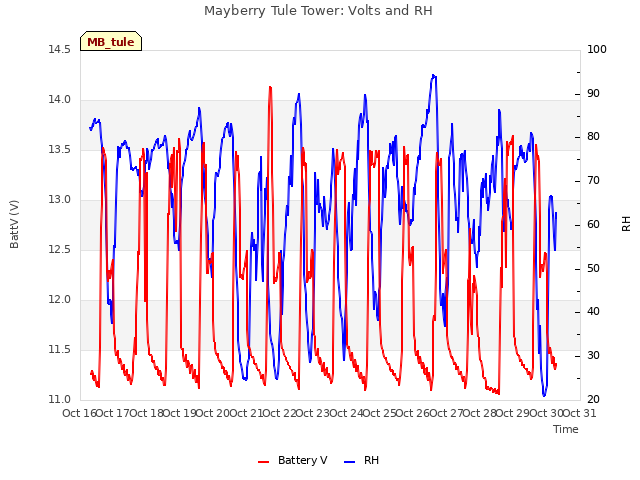Click the red Battery V legend swatch
This screenshot has height=480, width=640.
(264, 462)
